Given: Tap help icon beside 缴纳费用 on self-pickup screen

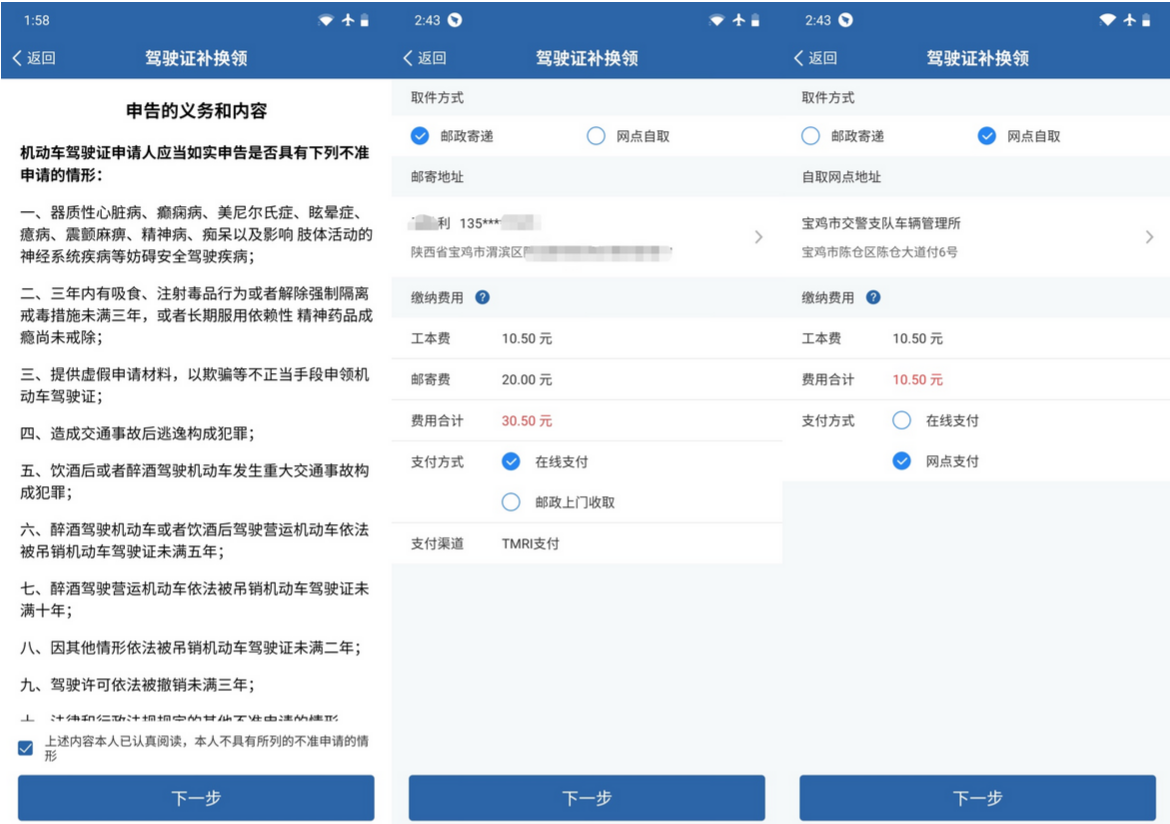Looking at the screenshot, I should point(873,297).
